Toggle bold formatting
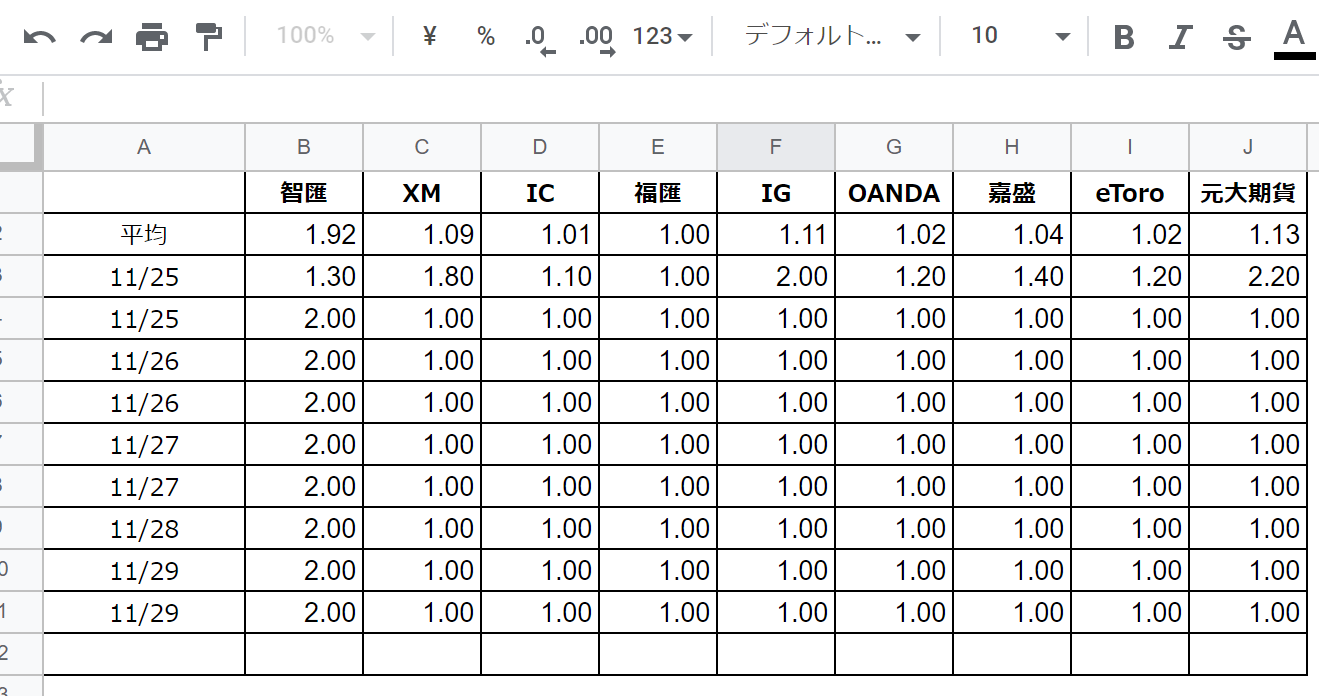1319x696 pixels. tap(1124, 37)
